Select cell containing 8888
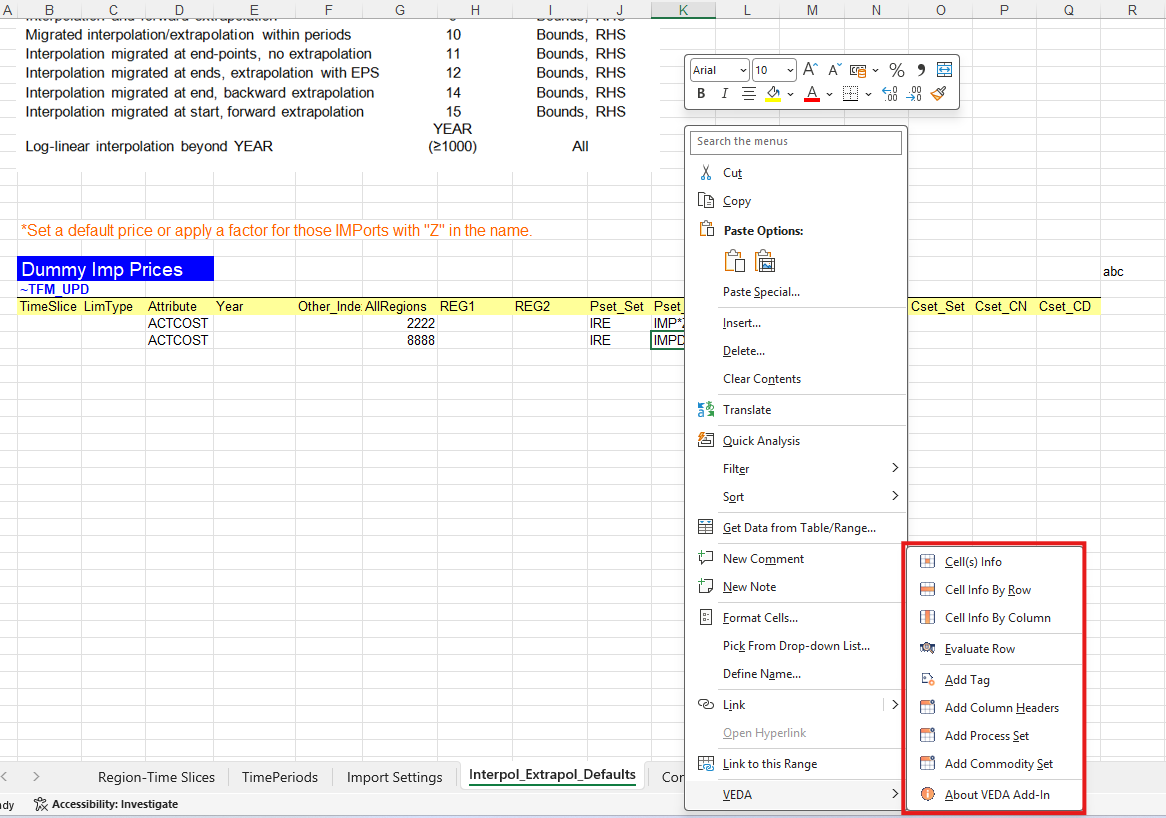1166x818 pixels. point(400,340)
